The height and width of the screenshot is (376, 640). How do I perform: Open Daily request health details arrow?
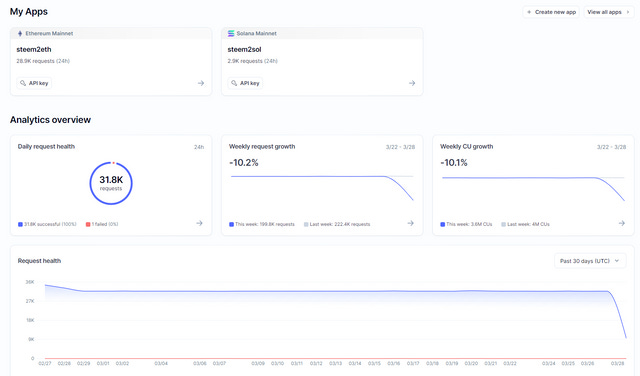(x=199, y=223)
